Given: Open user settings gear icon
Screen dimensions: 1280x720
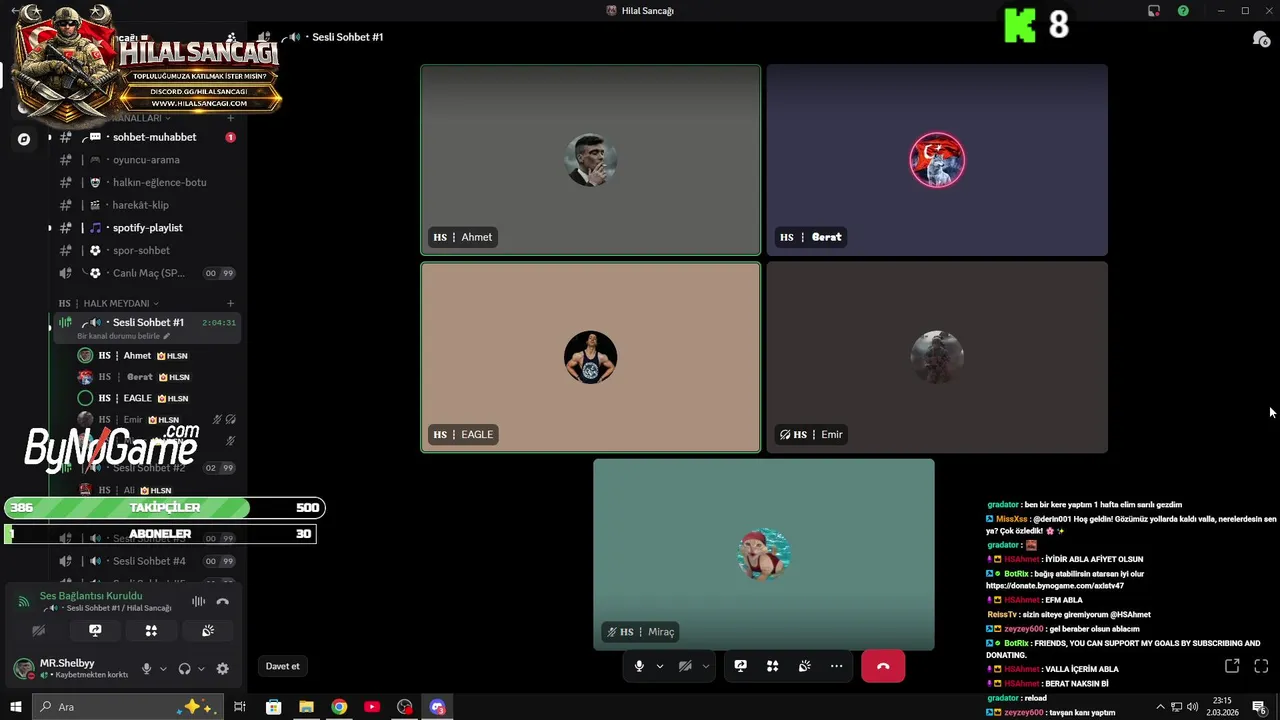Looking at the screenshot, I should click(222, 669).
